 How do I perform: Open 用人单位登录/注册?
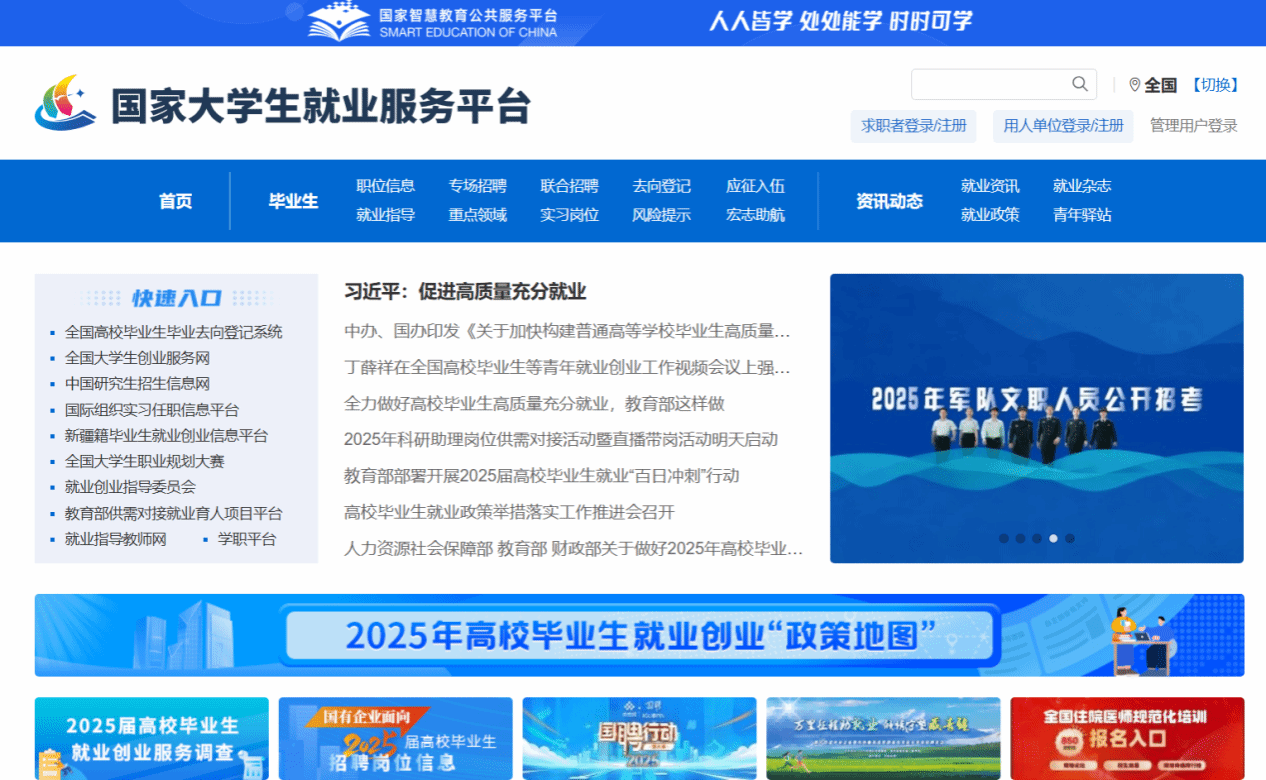(x=1063, y=126)
